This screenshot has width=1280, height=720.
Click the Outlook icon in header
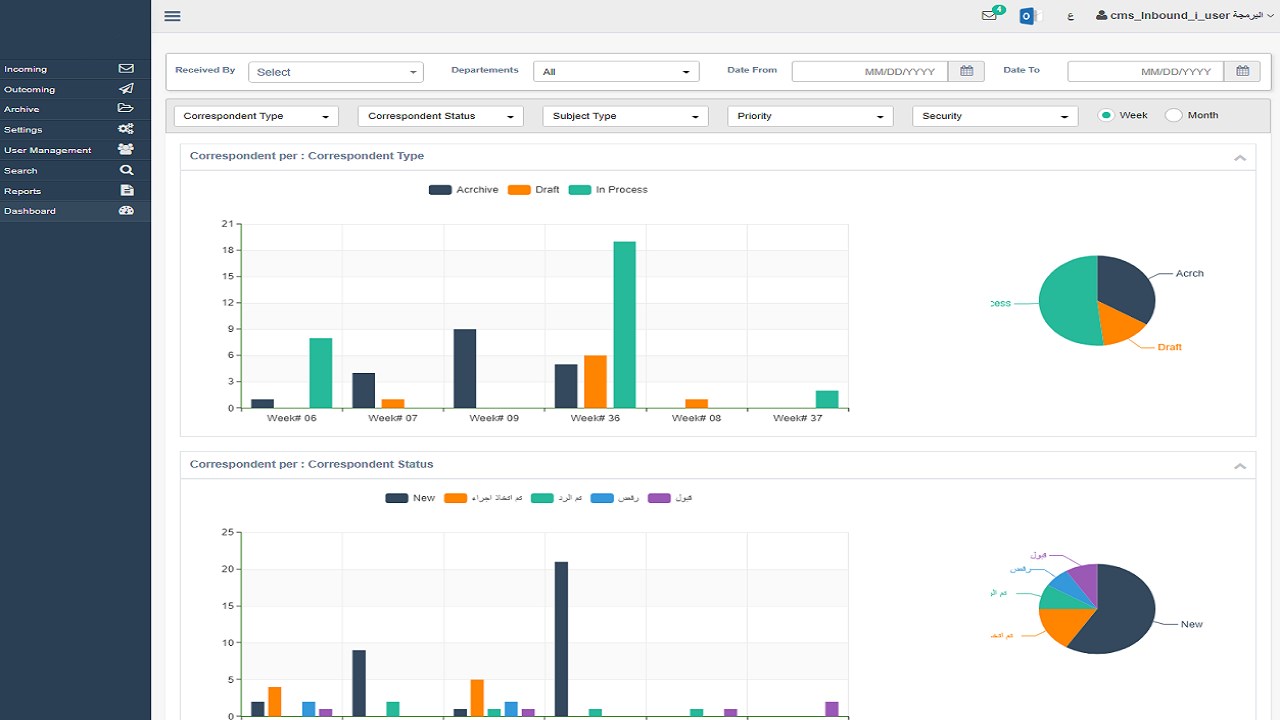coord(1027,16)
